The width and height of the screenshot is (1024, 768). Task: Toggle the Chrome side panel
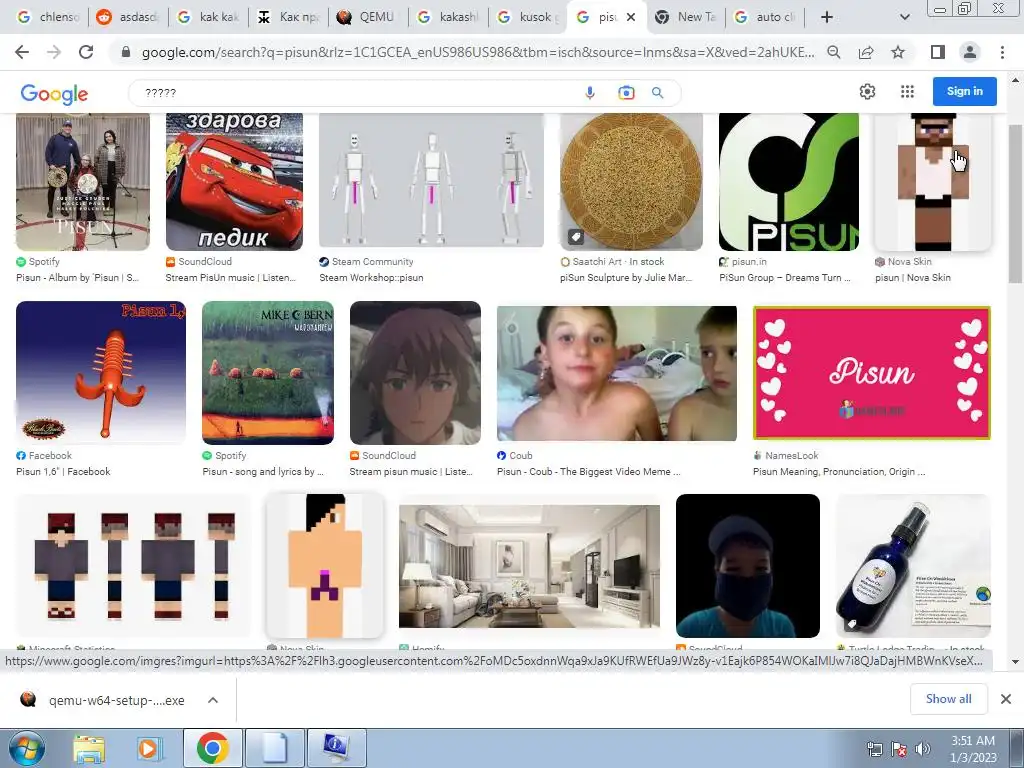click(x=938, y=52)
